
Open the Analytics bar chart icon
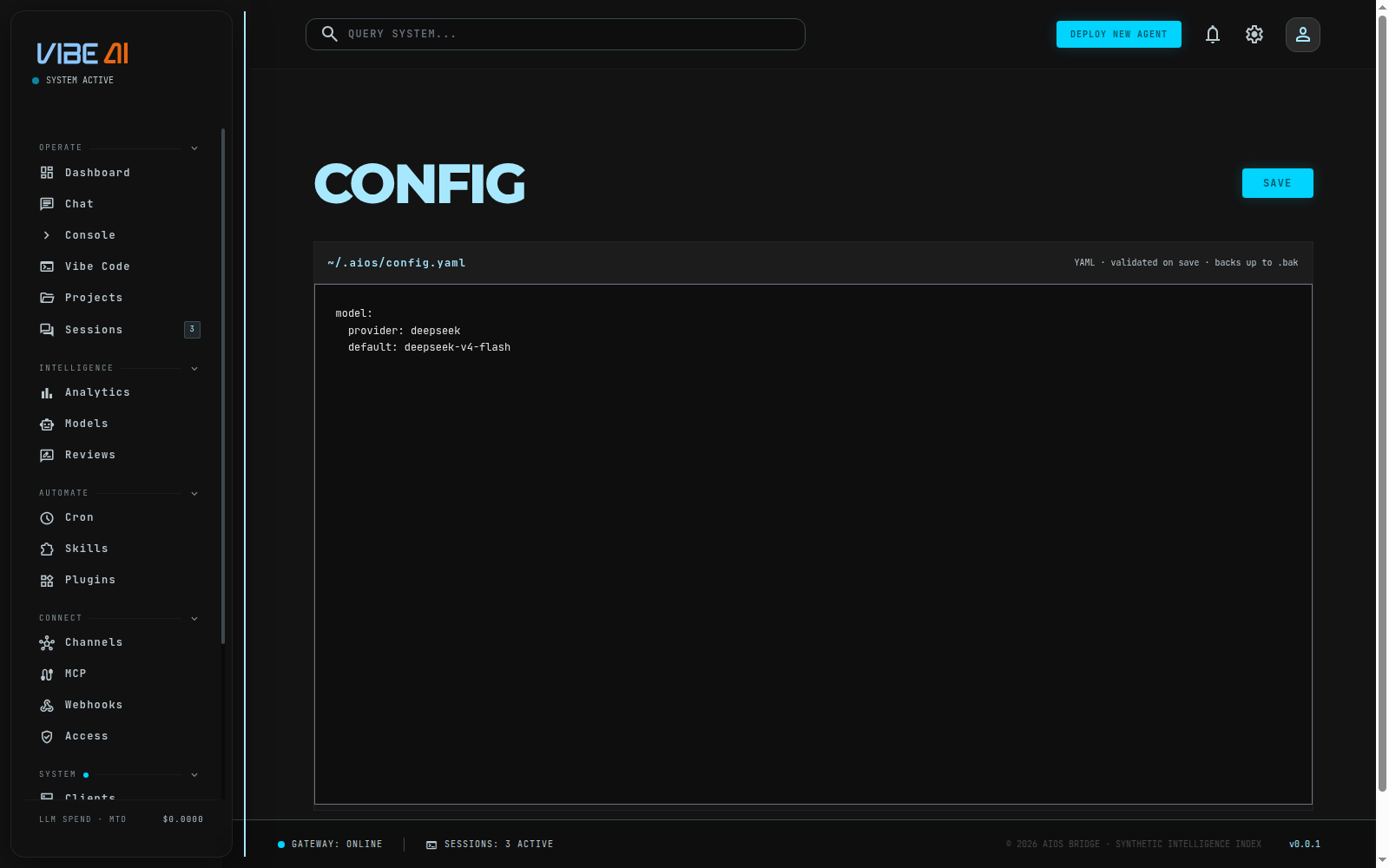[x=47, y=392]
